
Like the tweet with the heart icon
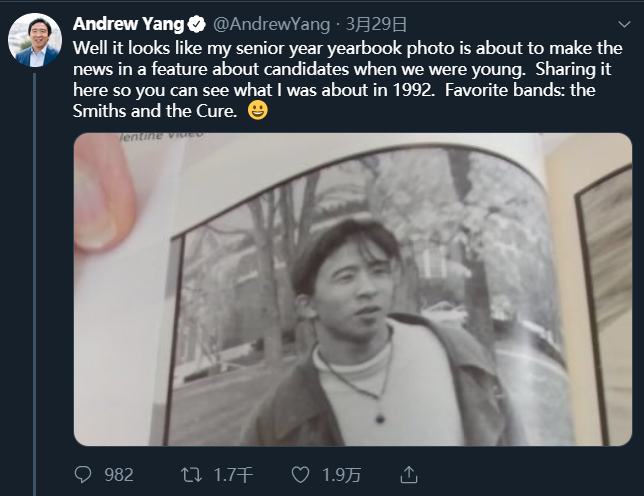point(300,474)
